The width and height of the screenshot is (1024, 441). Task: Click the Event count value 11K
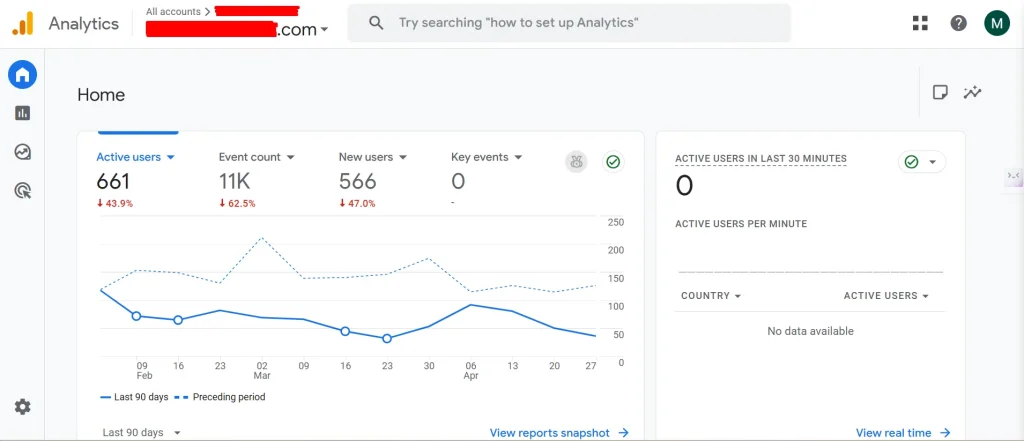pos(234,181)
